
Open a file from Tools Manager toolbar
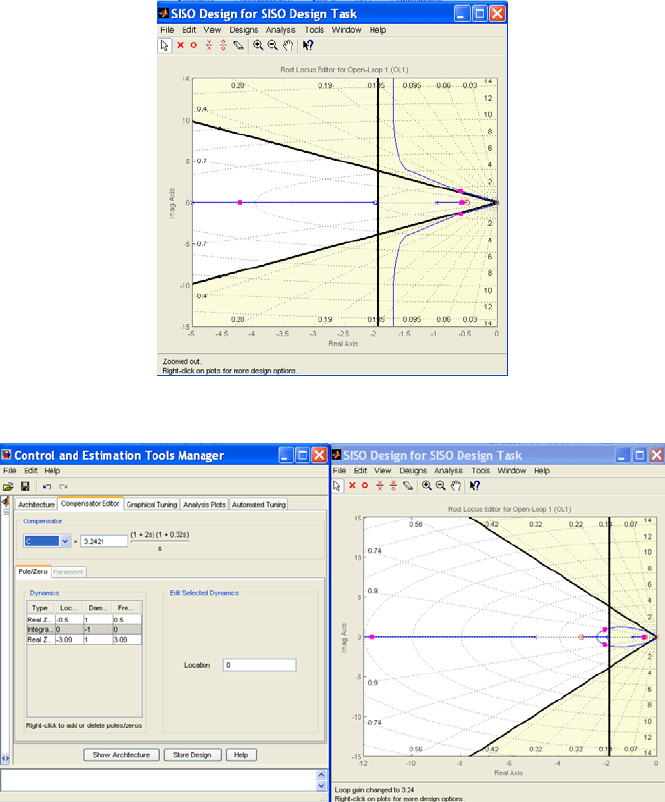(8, 486)
